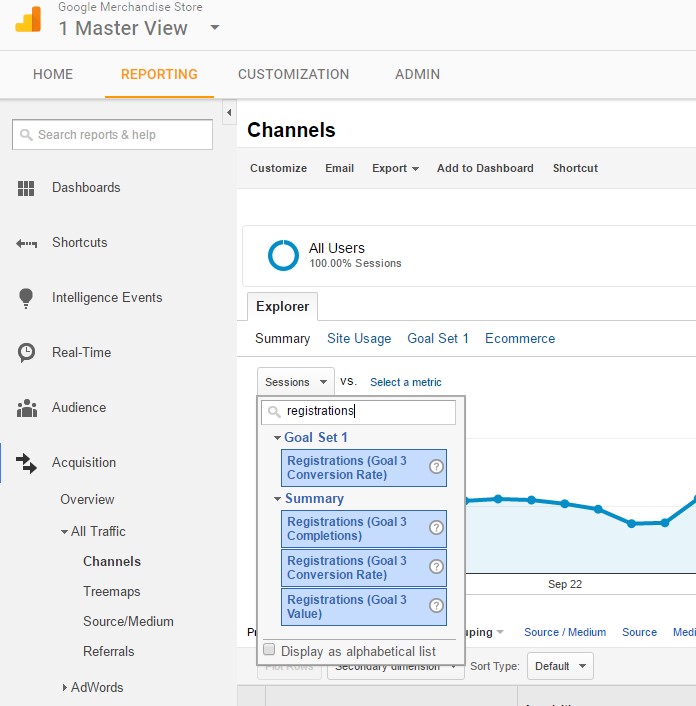
Task: Select Source primary dimension
Action: coord(639,632)
